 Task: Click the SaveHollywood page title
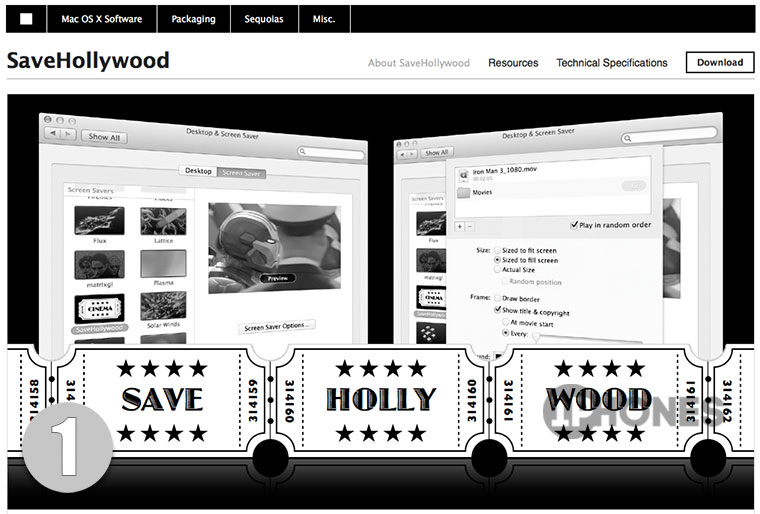(88, 61)
